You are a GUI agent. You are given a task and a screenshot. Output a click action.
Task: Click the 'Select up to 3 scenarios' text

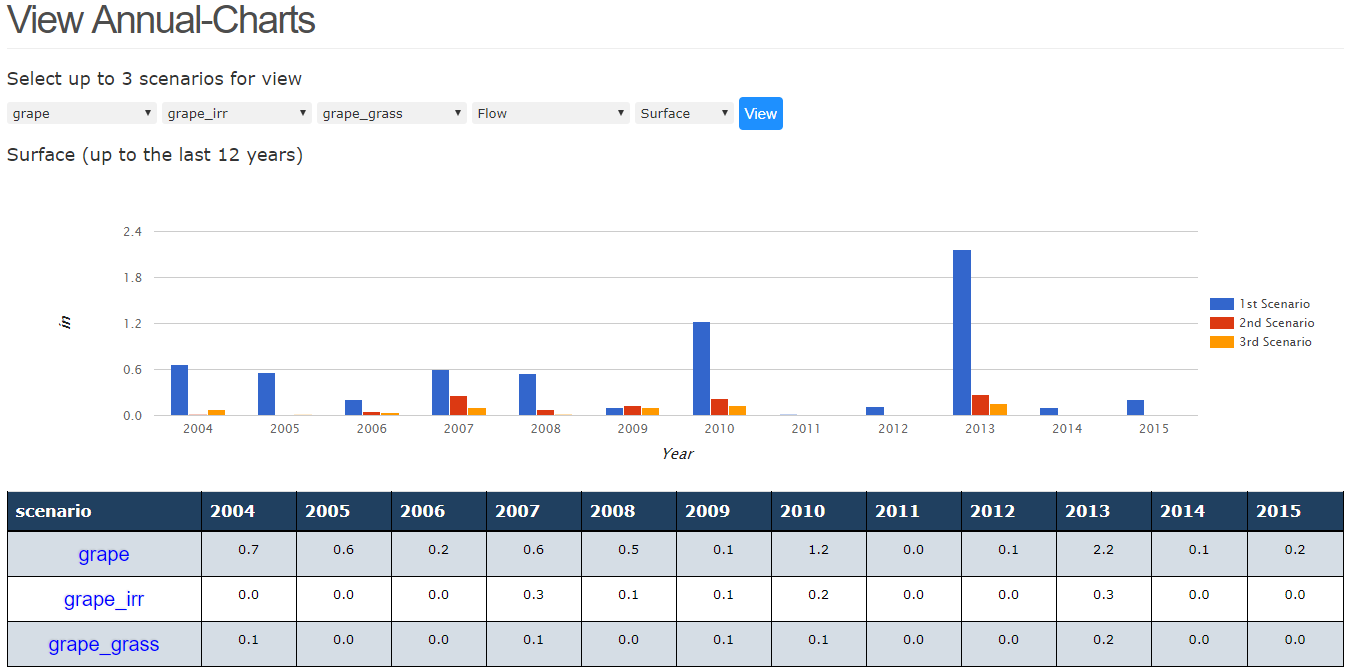[x=155, y=79]
